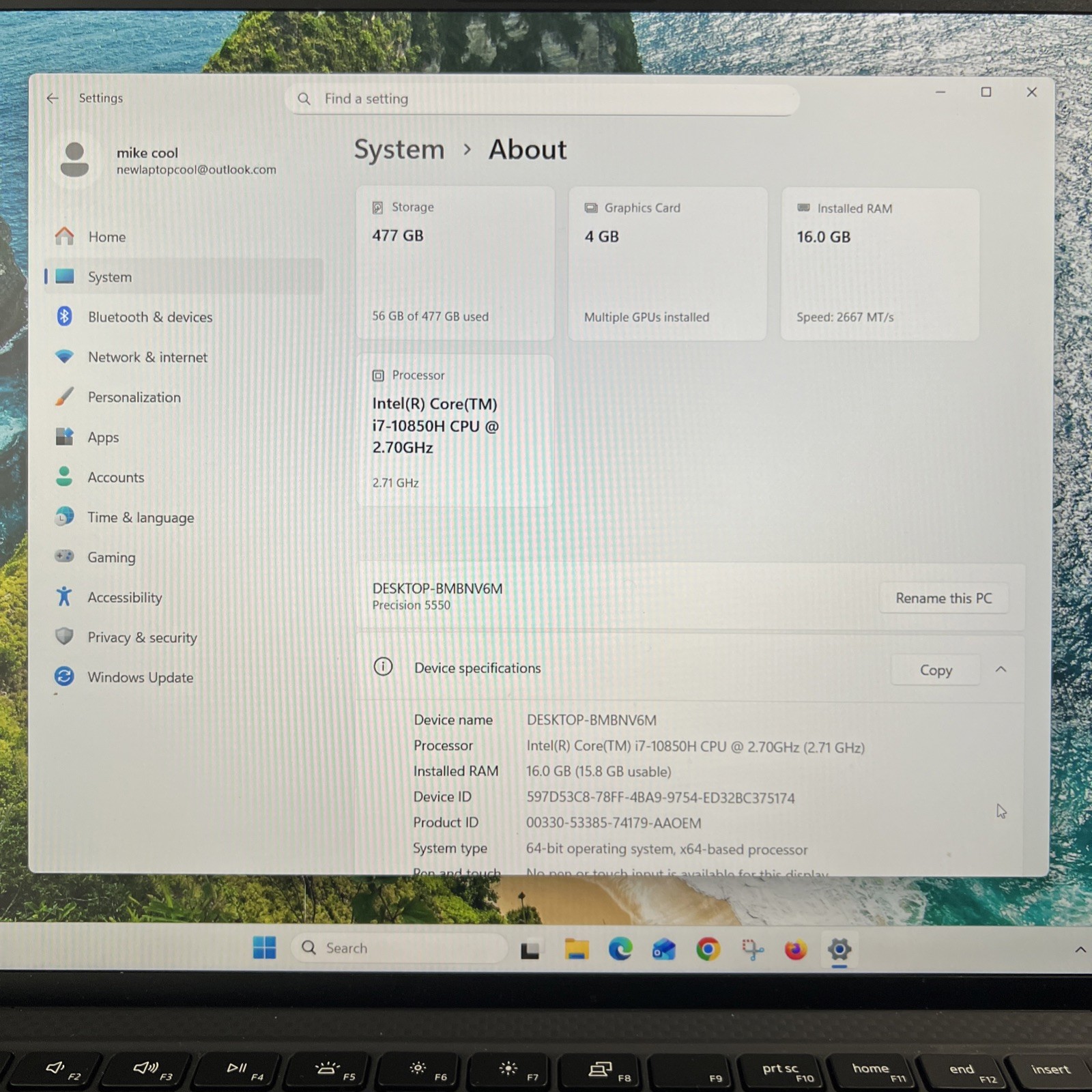Select the 64-bit operating system value
Screen dimensions: 1092x1092
667,849
